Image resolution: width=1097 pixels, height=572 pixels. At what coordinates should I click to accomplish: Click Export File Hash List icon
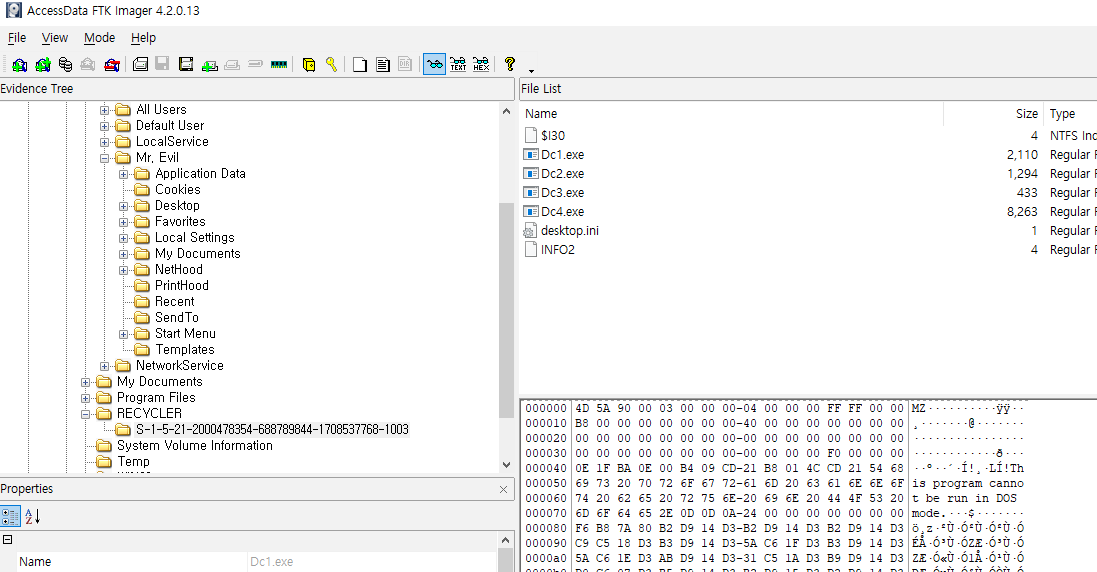[x=383, y=64]
